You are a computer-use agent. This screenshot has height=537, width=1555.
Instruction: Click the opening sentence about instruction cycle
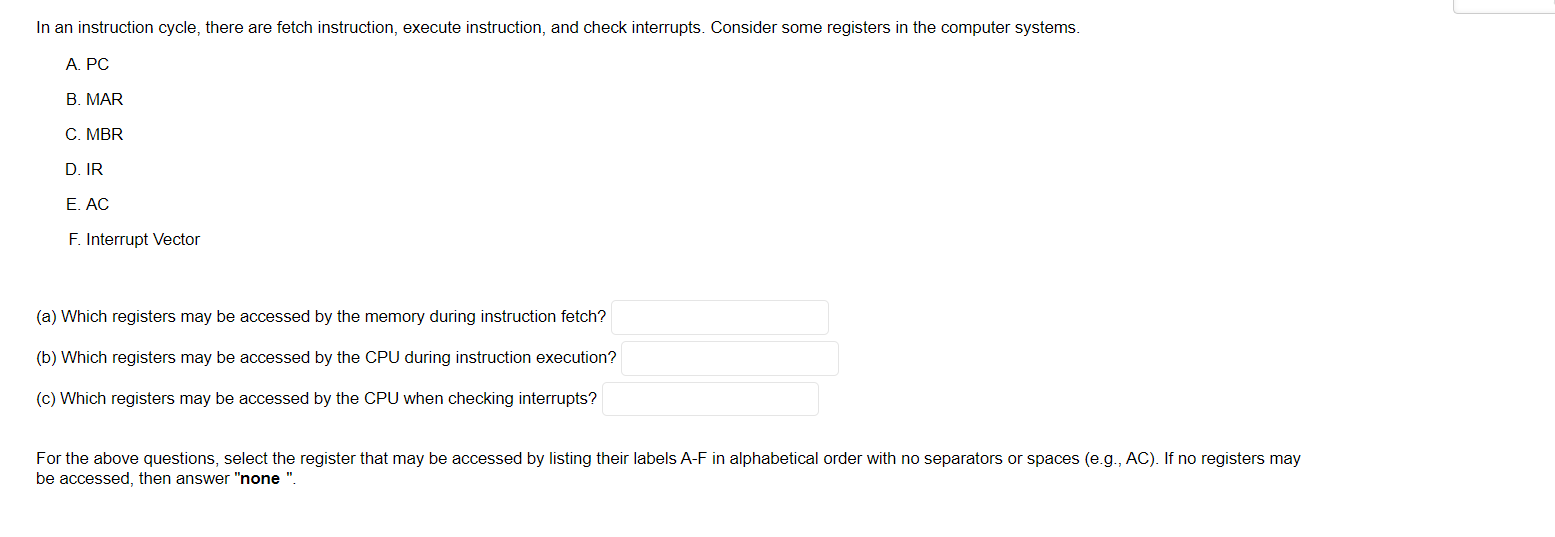(x=370, y=28)
